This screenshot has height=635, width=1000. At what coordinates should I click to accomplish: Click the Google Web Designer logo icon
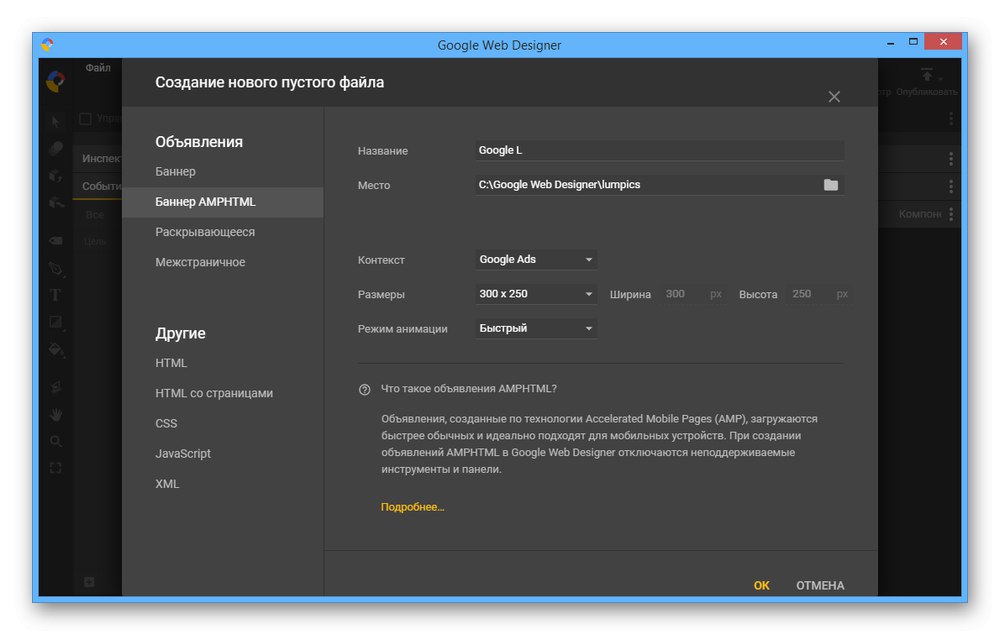pos(56,81)
